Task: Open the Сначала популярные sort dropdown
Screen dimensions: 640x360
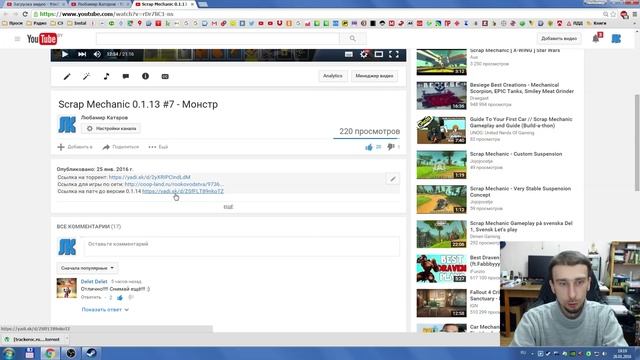Action: coord(87,268)
